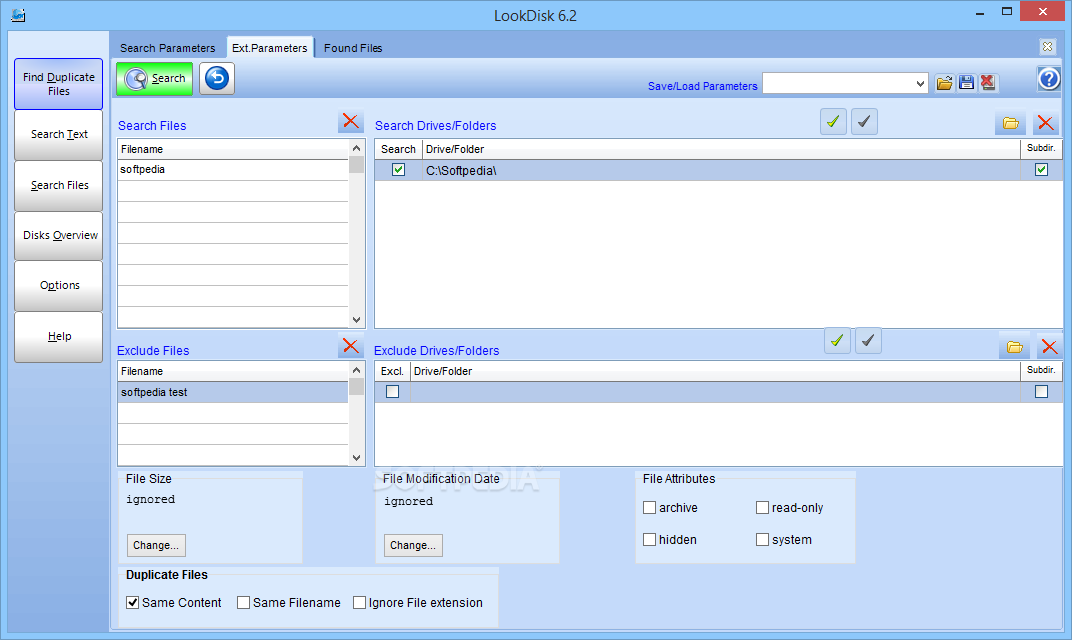Open the help question mark icon
The width and height of the screenshot is (1072, 640).
pos(1048,79)
